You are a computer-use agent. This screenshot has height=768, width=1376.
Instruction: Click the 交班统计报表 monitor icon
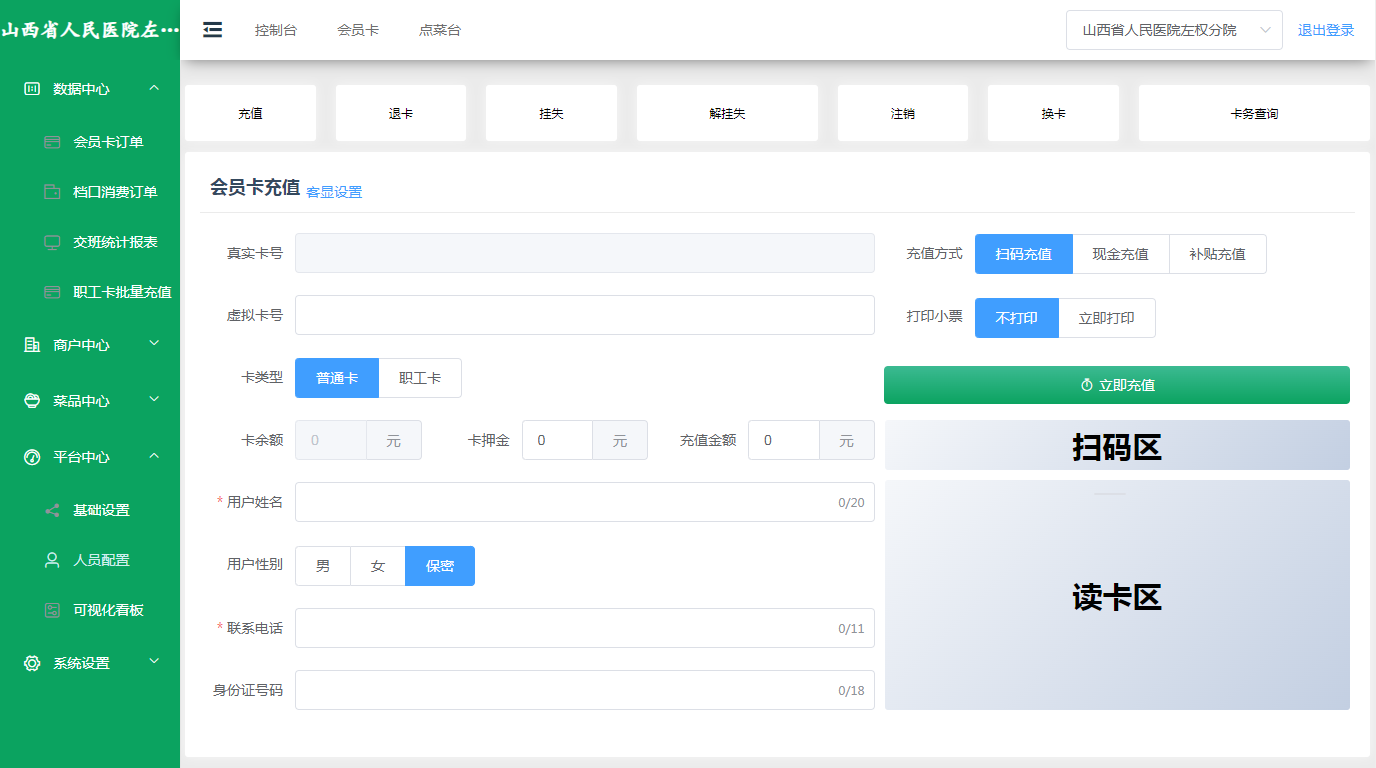(53, 242)
